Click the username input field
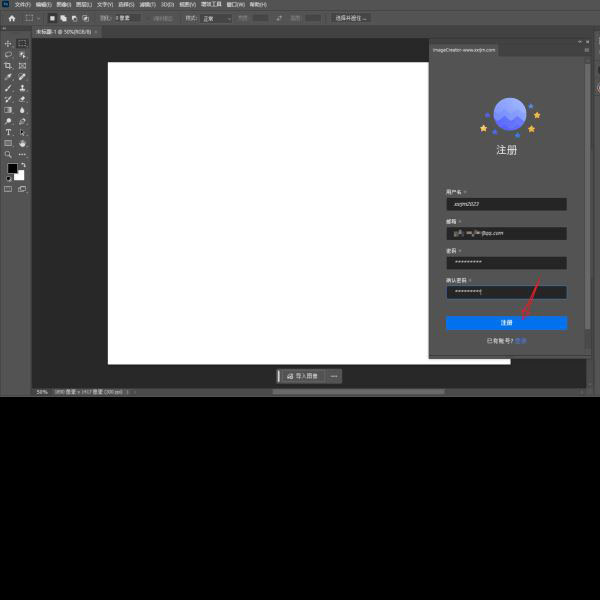This screenshot has width=600, height=600. (x=506, y=204)
